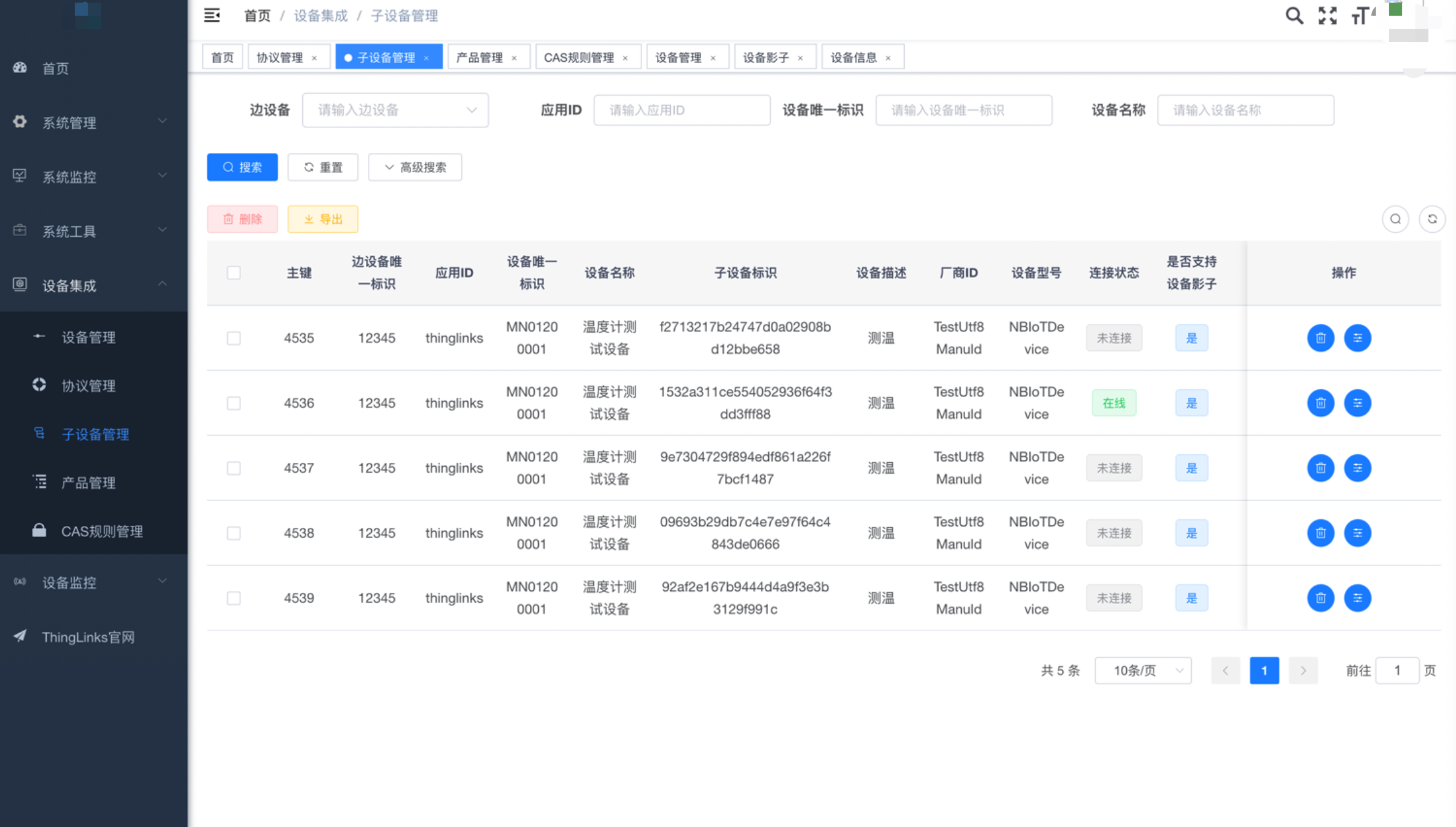Switch to the 产品管理 tab
This screenshot has width=1456, height=827.
(x=480, y=57)
